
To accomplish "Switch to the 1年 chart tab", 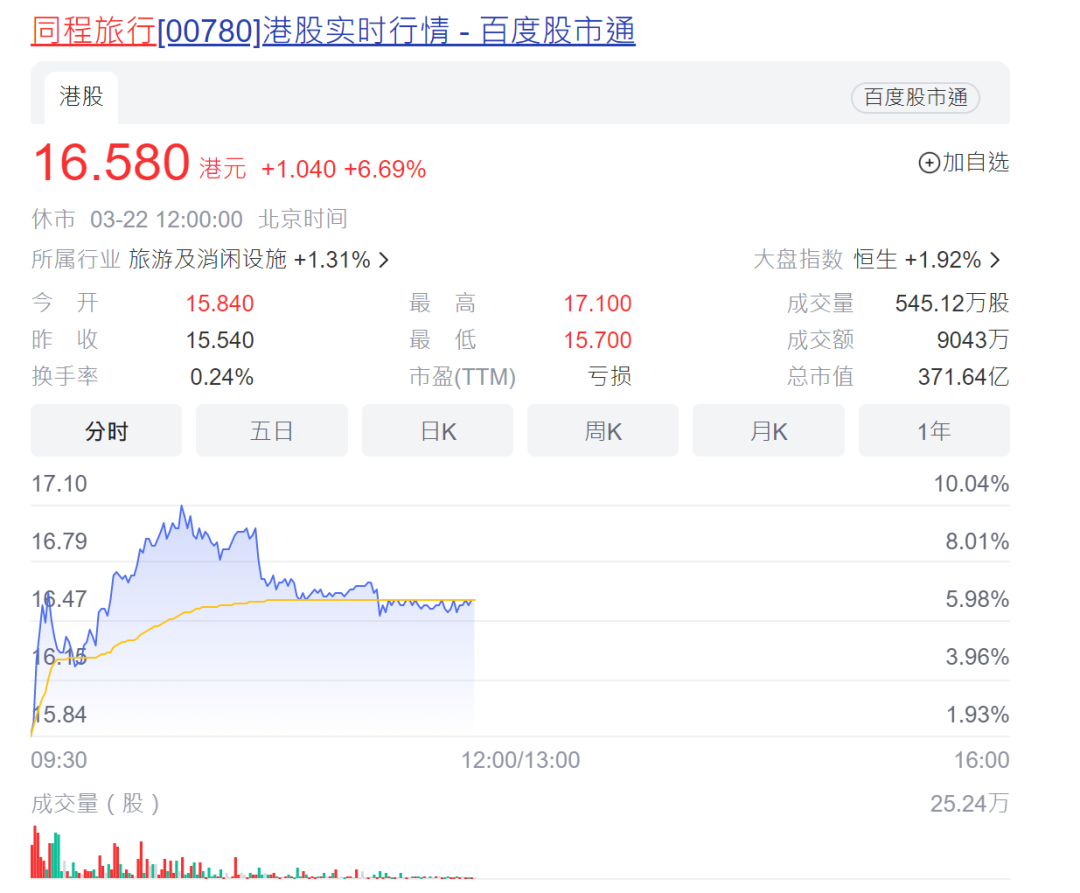I will (x=934, y=431).
